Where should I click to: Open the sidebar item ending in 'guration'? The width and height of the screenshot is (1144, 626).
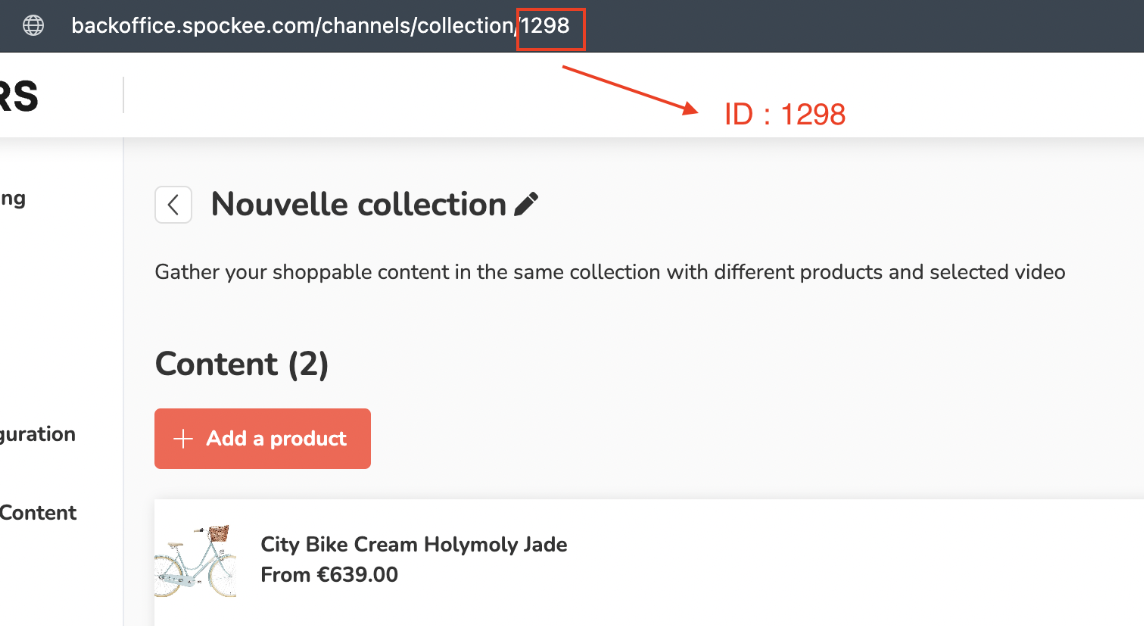[x=38, y=434]
